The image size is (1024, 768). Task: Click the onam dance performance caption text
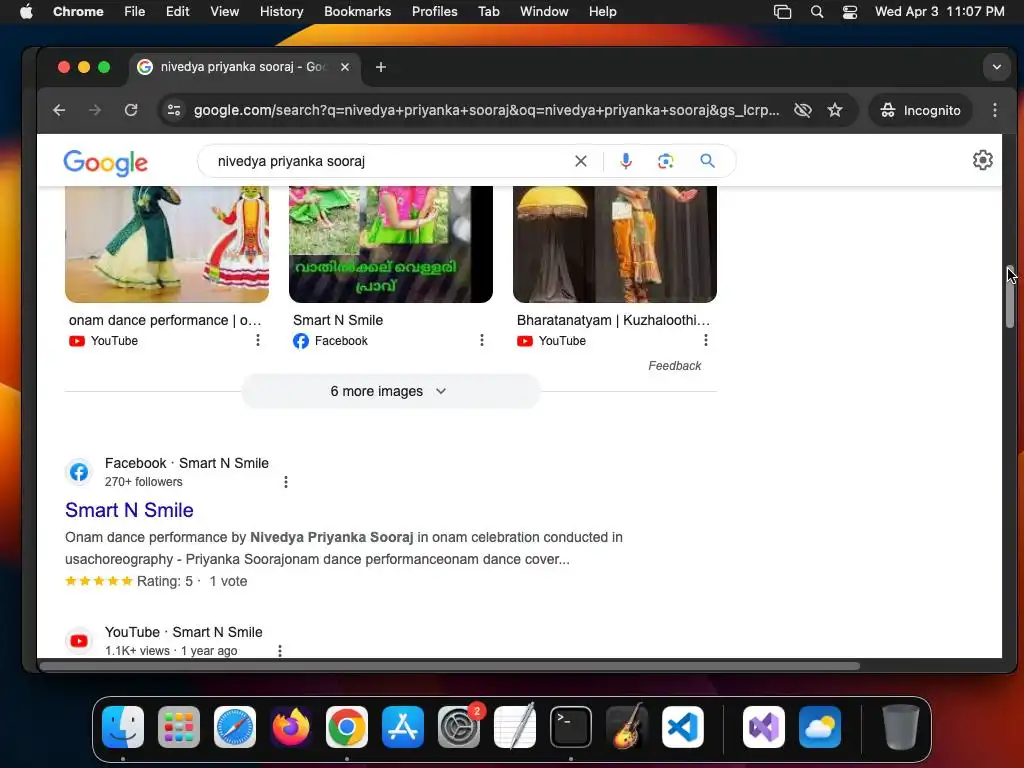[165, 320]
